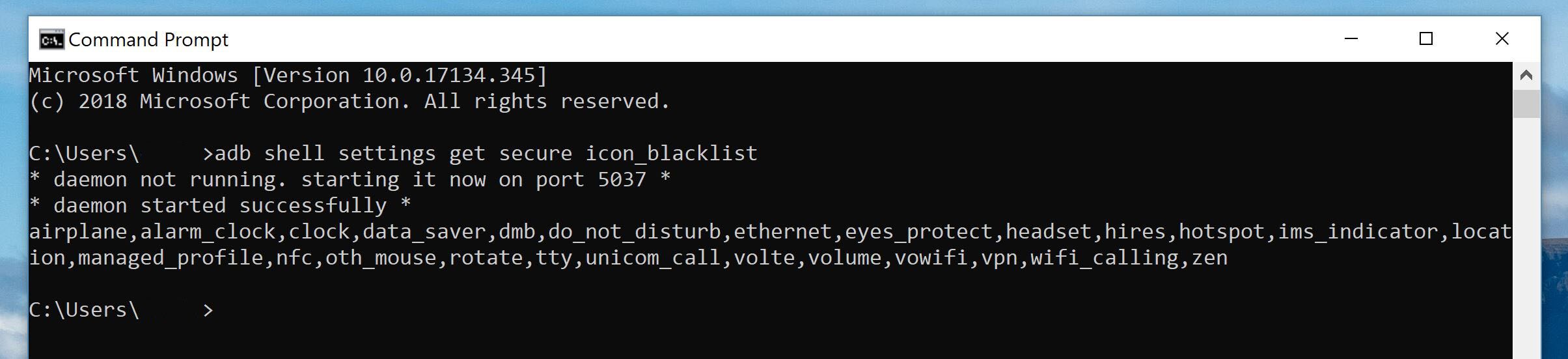Click 'airplane' in the output list
The height and width of the screenshot is (359, 1568).
coord(78,232)
